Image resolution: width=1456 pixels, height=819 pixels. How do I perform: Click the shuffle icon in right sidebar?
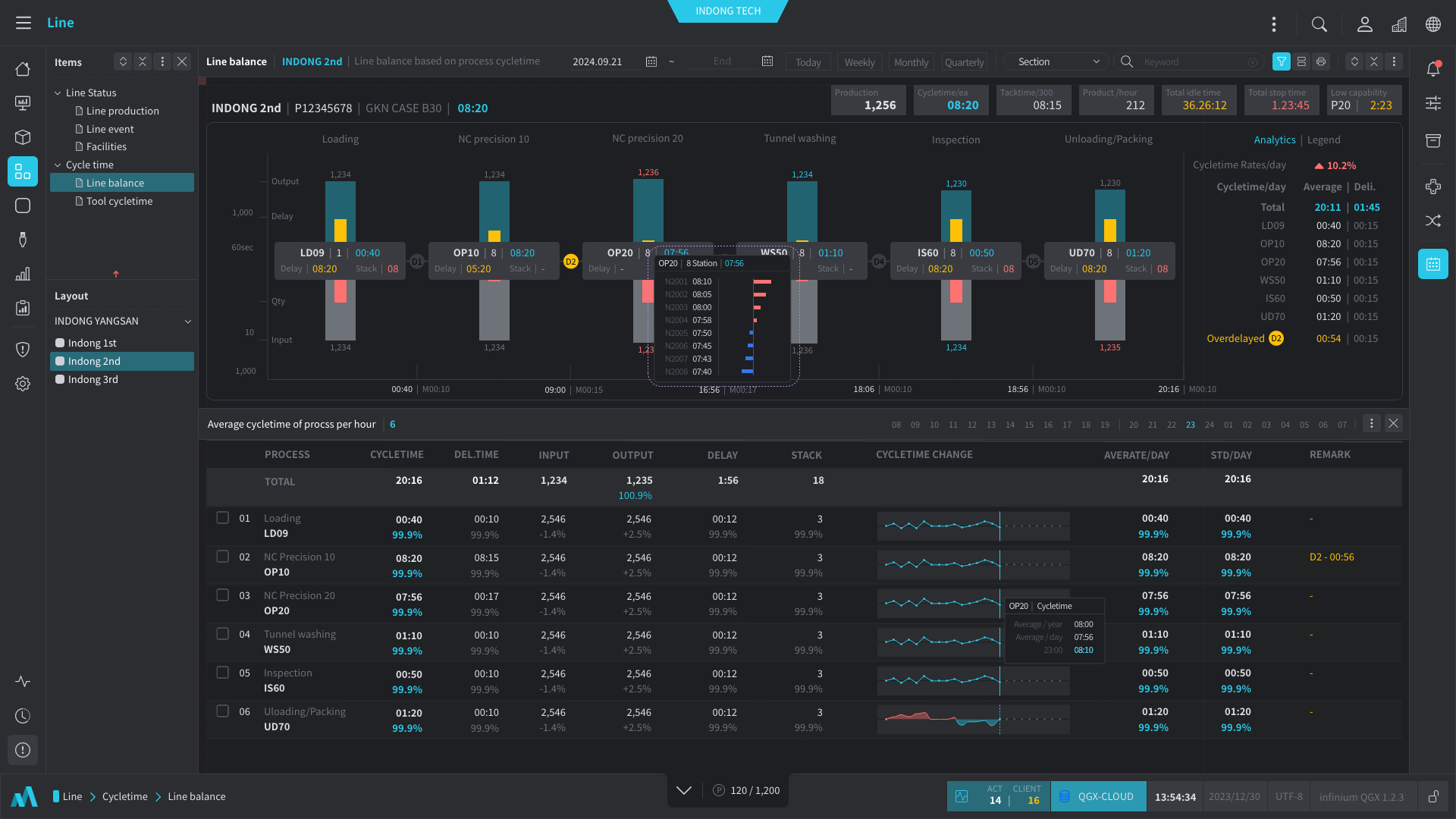tap(1432, 221)
